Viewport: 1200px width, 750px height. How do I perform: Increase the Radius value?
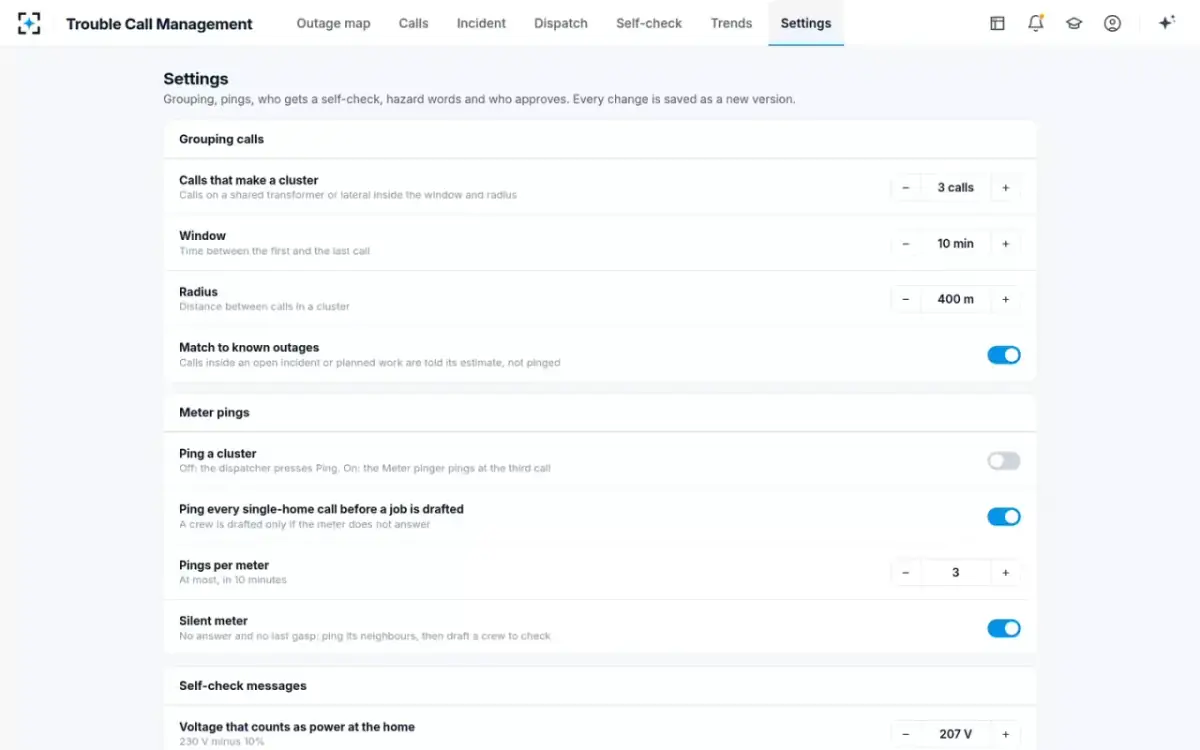pos(1005,299)
